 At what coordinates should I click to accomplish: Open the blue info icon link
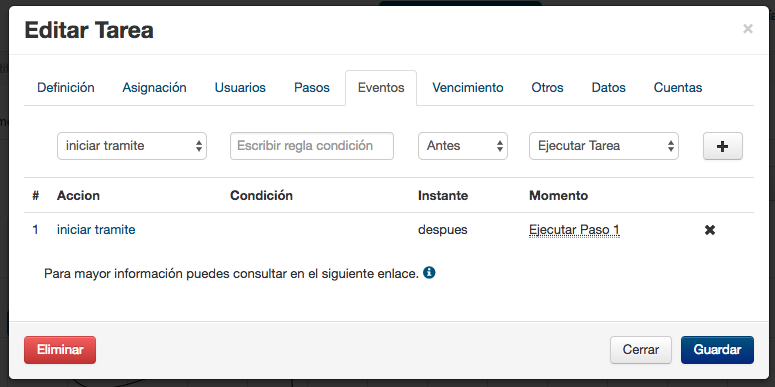tap(429, 273)
